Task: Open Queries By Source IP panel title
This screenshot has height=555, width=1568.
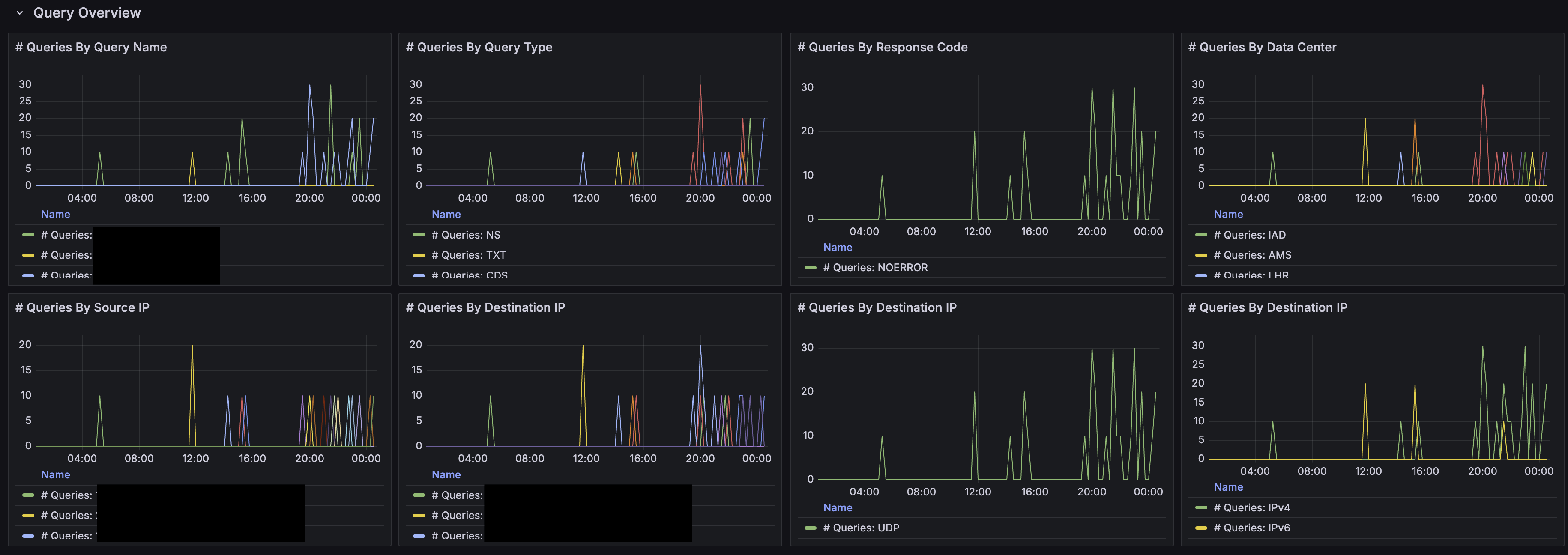Action: (x=82, y=308)
